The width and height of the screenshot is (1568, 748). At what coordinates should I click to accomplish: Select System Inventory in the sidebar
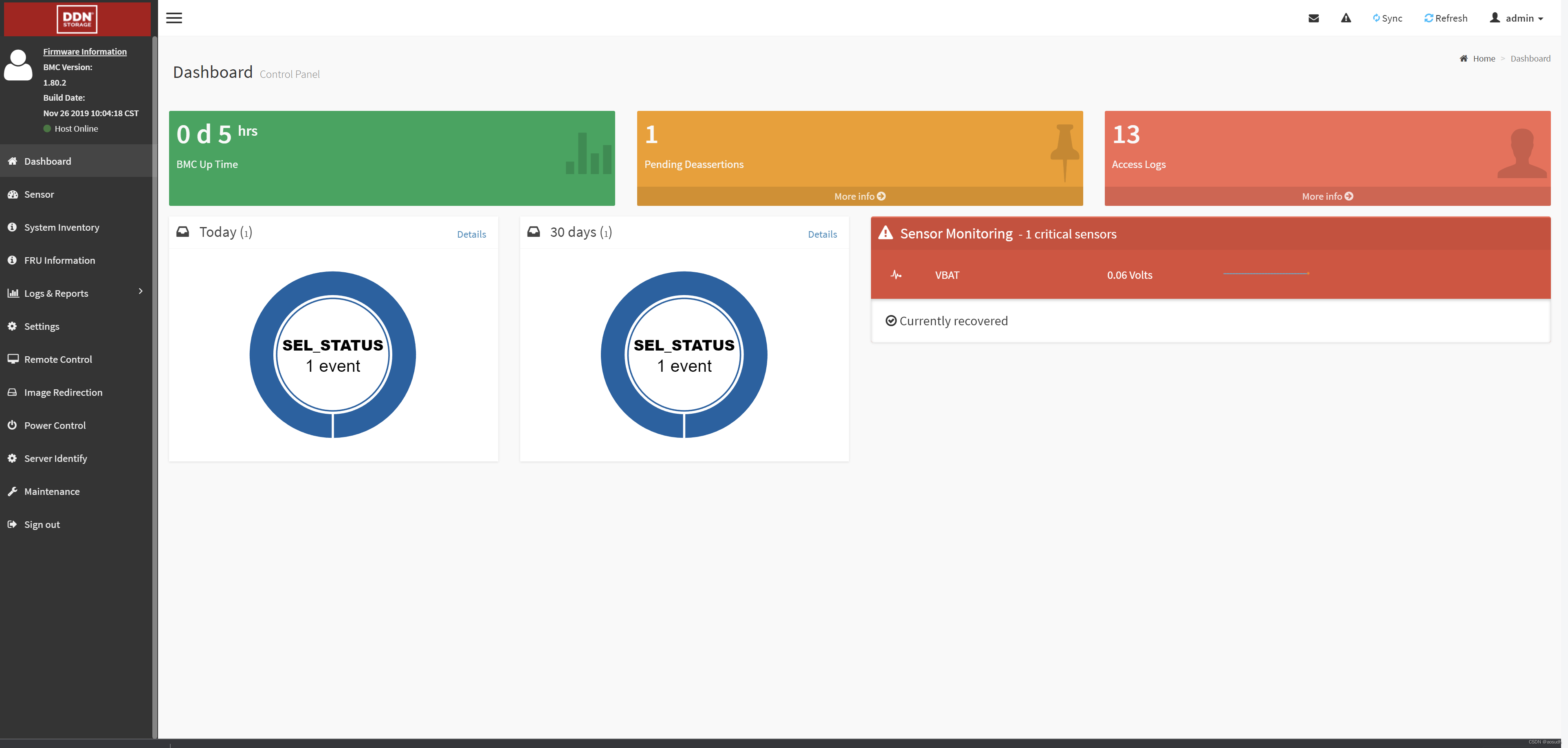pos(62,227)
